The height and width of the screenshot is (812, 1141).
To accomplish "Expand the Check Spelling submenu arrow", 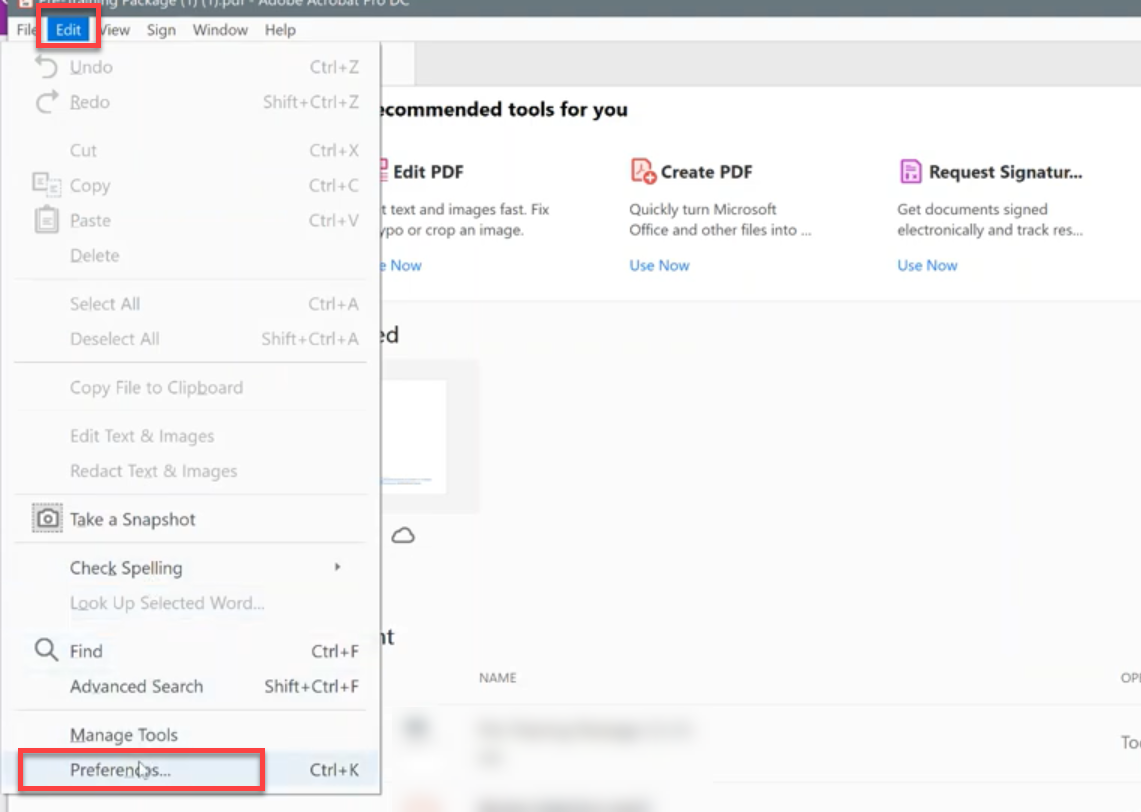I will point(337,567).
